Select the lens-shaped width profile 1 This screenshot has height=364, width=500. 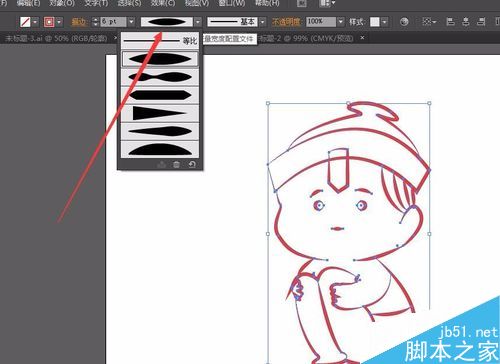(160, 59)
